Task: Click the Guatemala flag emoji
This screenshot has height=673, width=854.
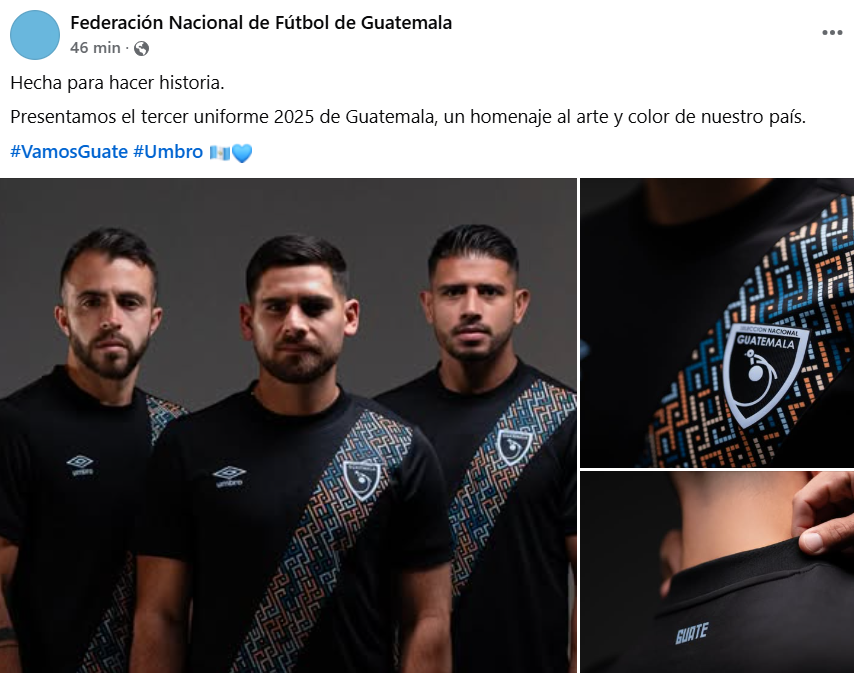Action: click(x=219, y=152)
